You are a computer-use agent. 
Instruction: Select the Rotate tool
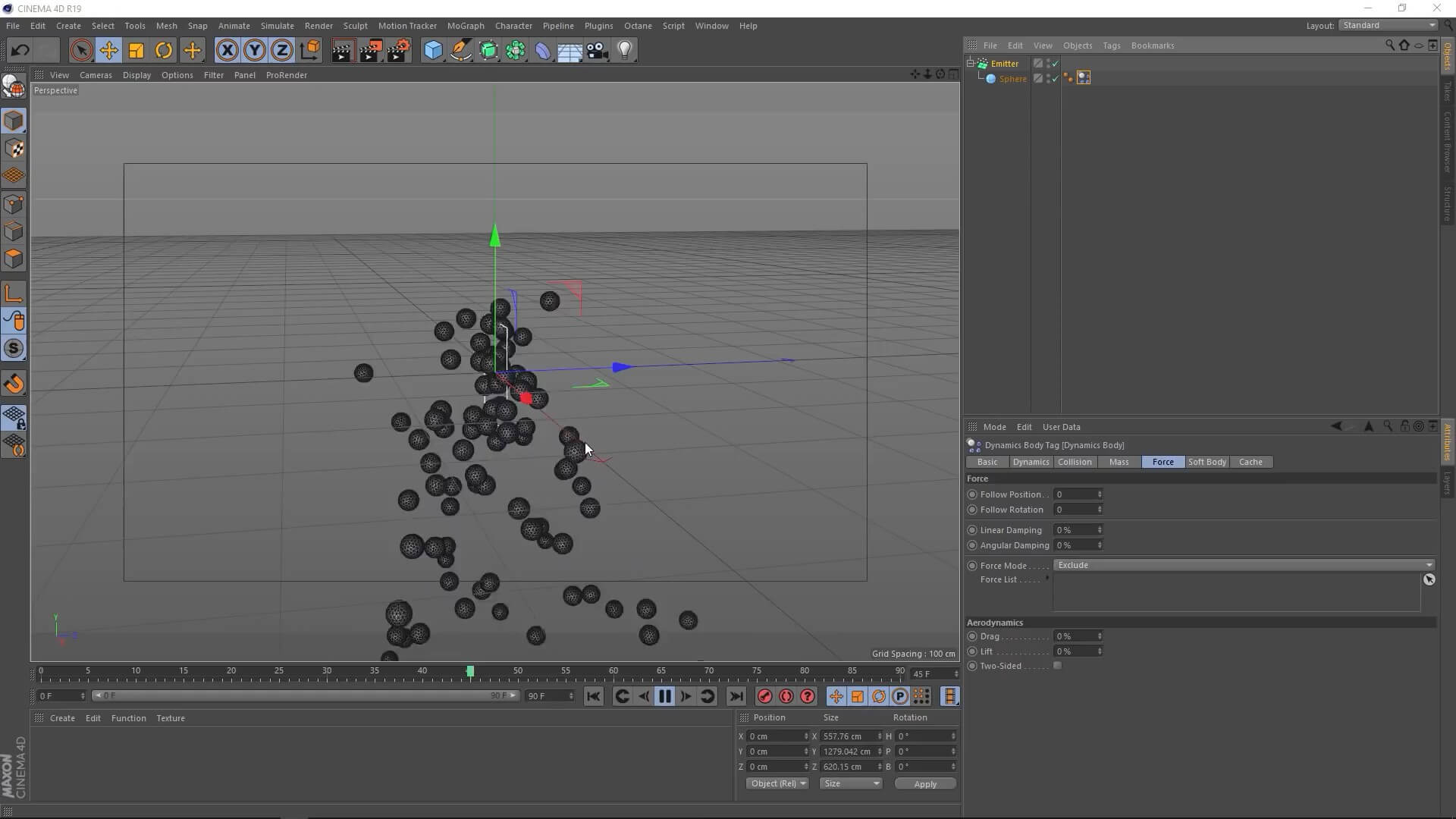[164, 51]
